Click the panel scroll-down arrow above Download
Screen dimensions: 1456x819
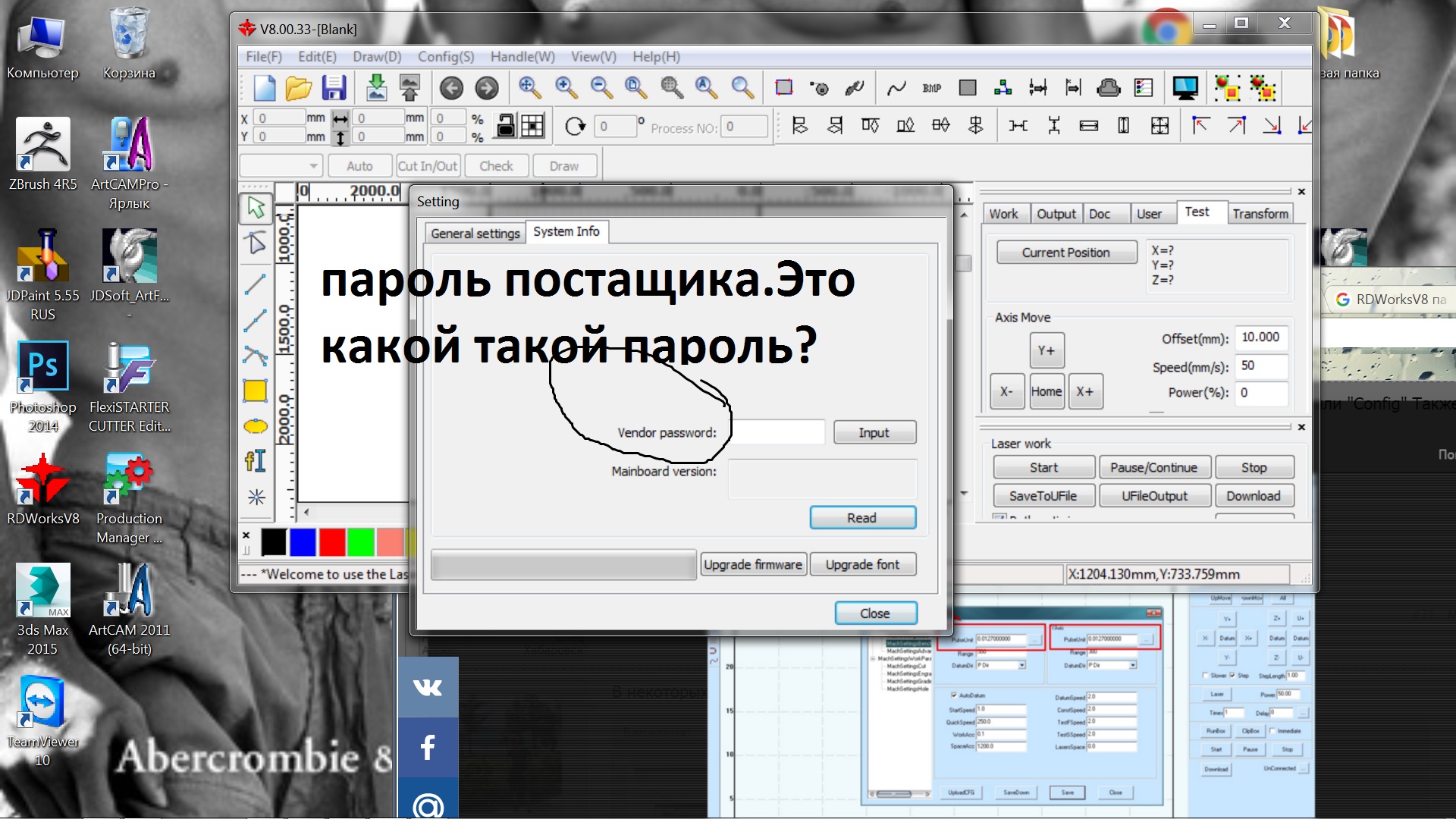(x=964, y=494)
